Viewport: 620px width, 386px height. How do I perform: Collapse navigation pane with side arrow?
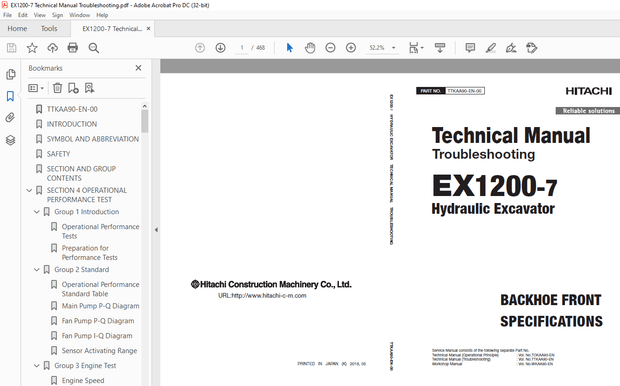click(x=156, y=230)
